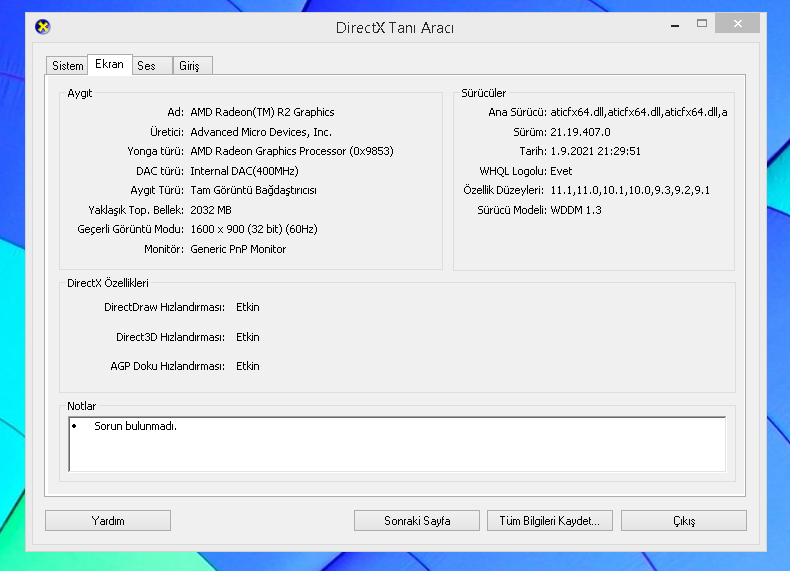Click inside the Notlar text box
The image size is (790, 571).
pyautogui.click(x=397, y=444)
